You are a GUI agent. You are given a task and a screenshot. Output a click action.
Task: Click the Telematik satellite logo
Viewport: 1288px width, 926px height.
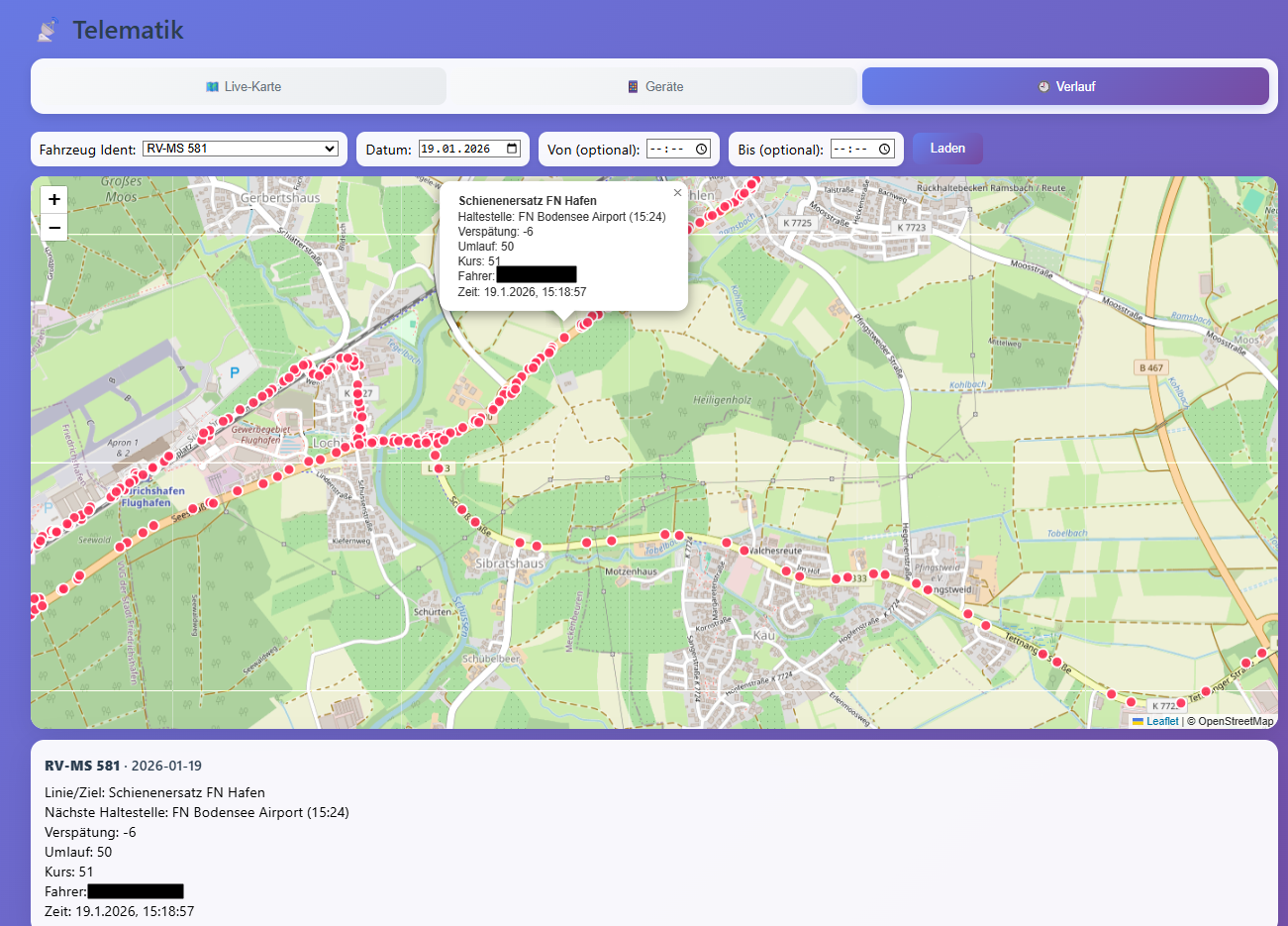(x=48, y=31)
